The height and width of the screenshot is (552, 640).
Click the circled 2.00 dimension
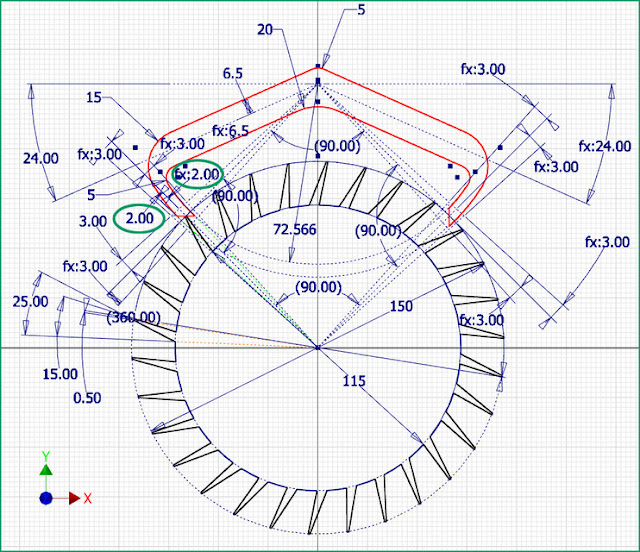tap(140, 218)
